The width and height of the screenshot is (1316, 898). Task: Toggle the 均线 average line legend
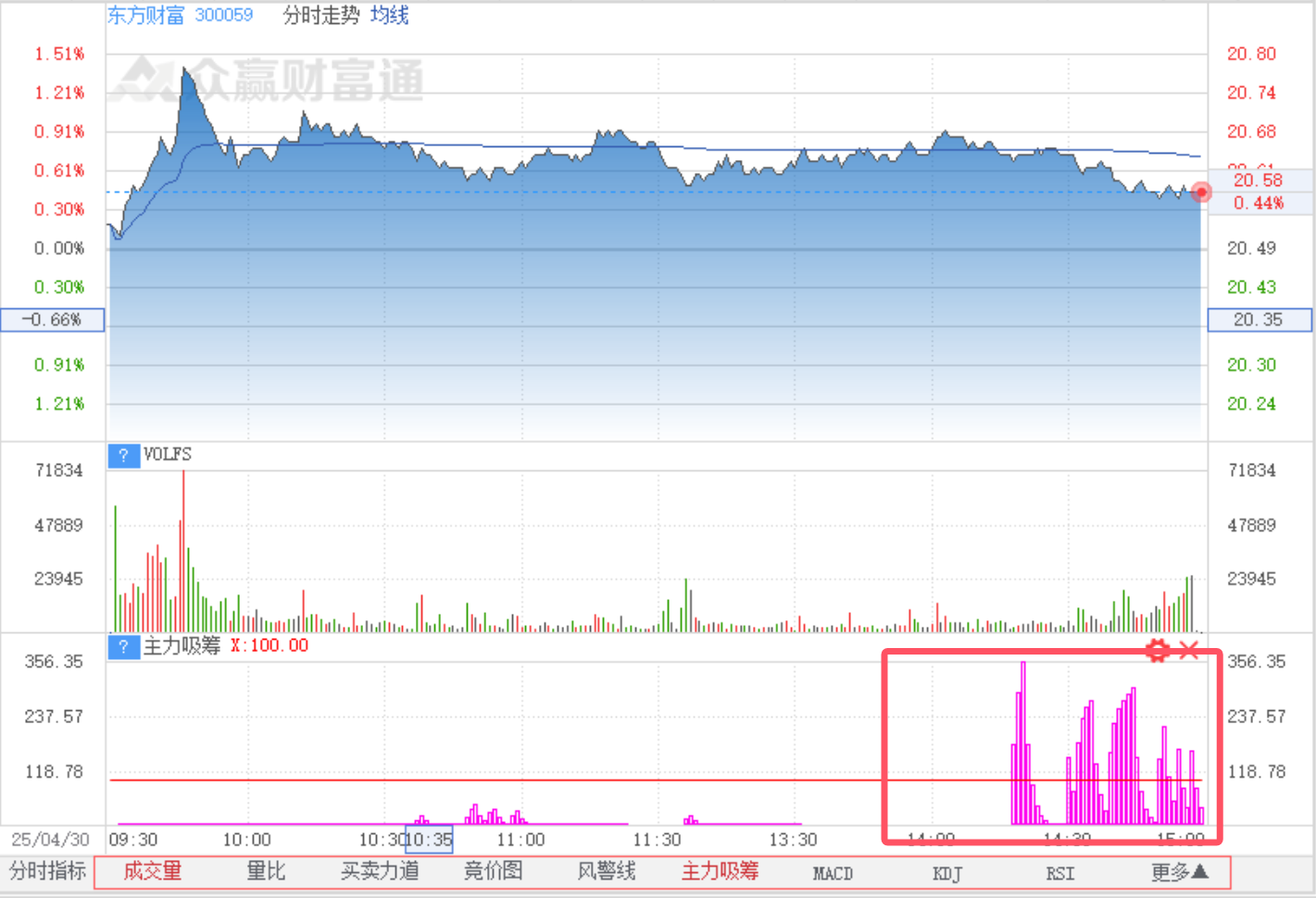[389, 15]
